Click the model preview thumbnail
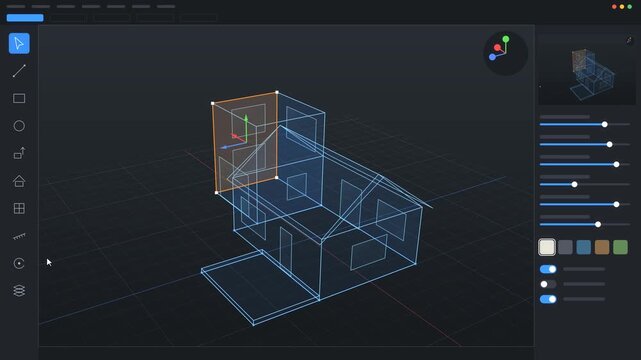This screenshot has height=360, width=641. [587, 69]
